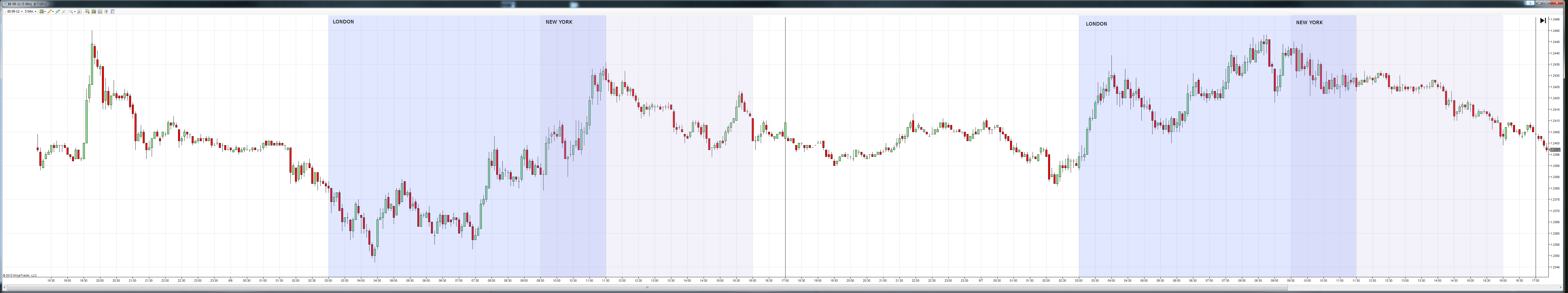Click the 1.2455 price axis label
The width and height of the screenshot is (1568, 293).
pos(1555,20)
